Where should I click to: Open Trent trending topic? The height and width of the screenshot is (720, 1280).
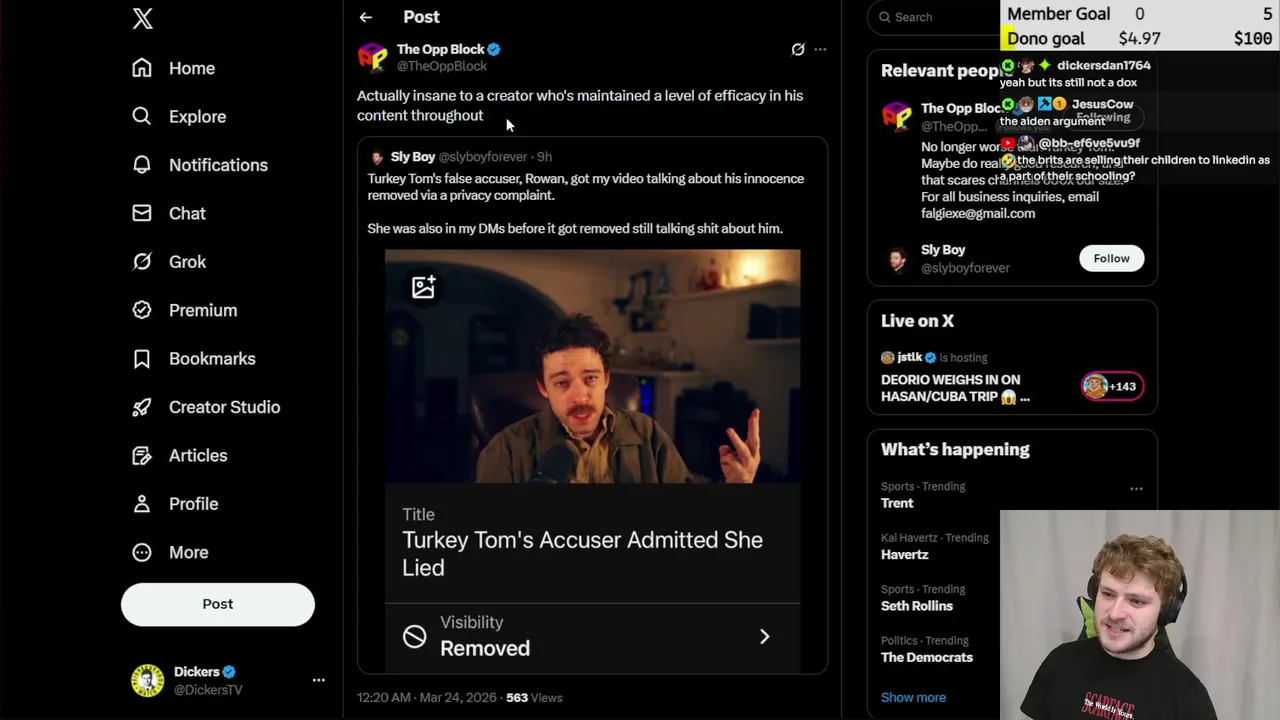click(897, 503)
